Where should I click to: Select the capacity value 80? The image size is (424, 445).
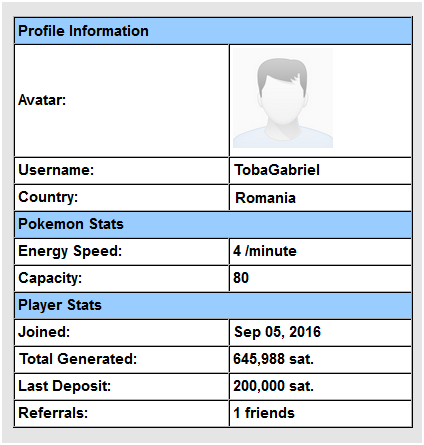[x=241, y=278]
